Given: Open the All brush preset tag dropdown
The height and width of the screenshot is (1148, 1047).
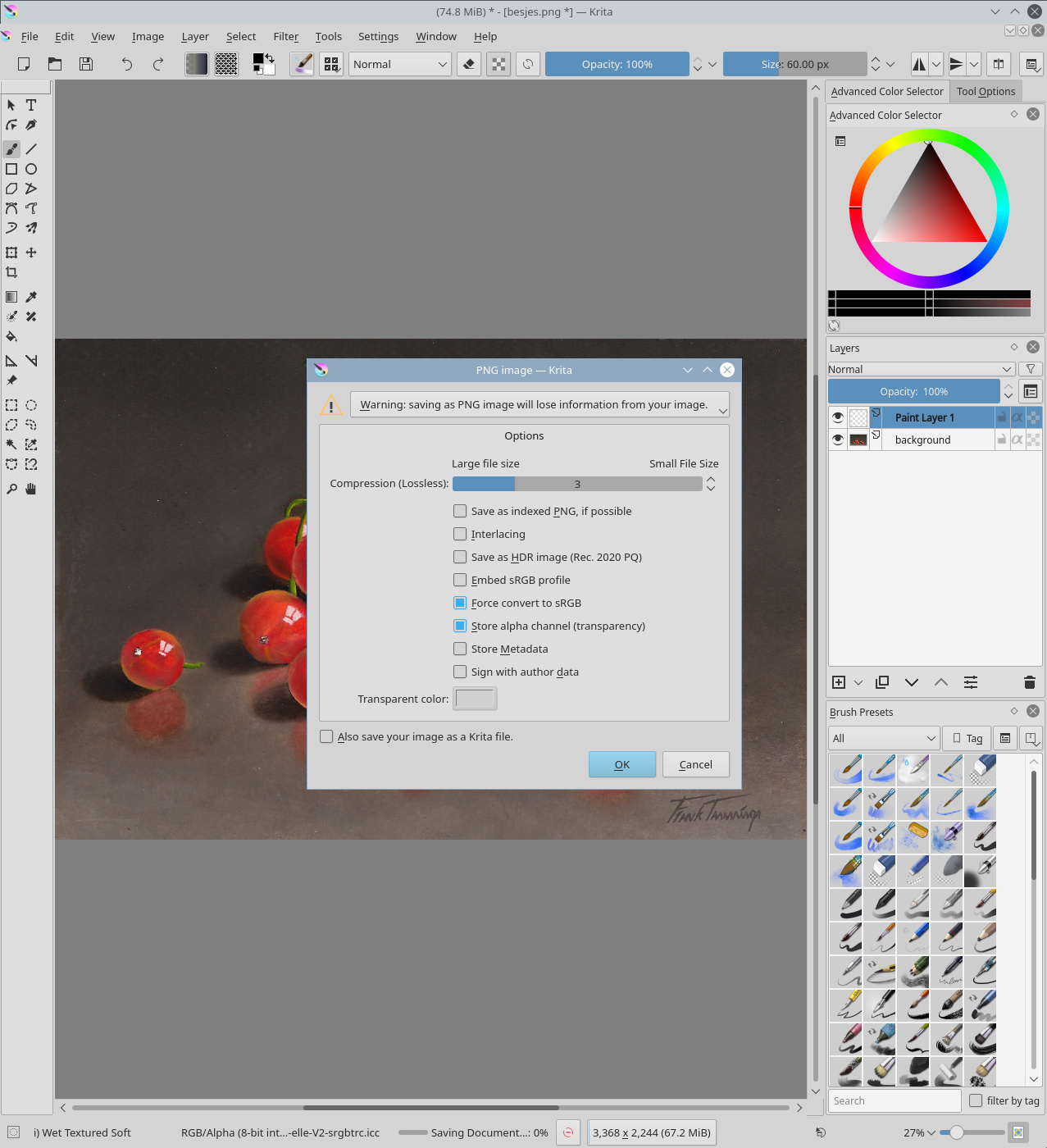Looking at the screenshot, I should pyautogui.click(x=883, y=738).
